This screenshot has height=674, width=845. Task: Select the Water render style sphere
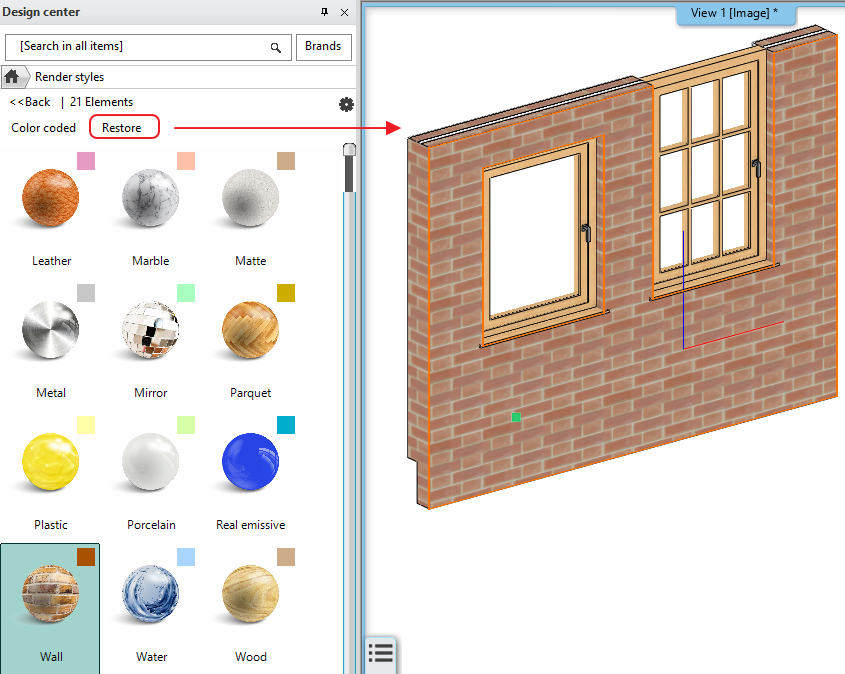click(x=150, y=594)
